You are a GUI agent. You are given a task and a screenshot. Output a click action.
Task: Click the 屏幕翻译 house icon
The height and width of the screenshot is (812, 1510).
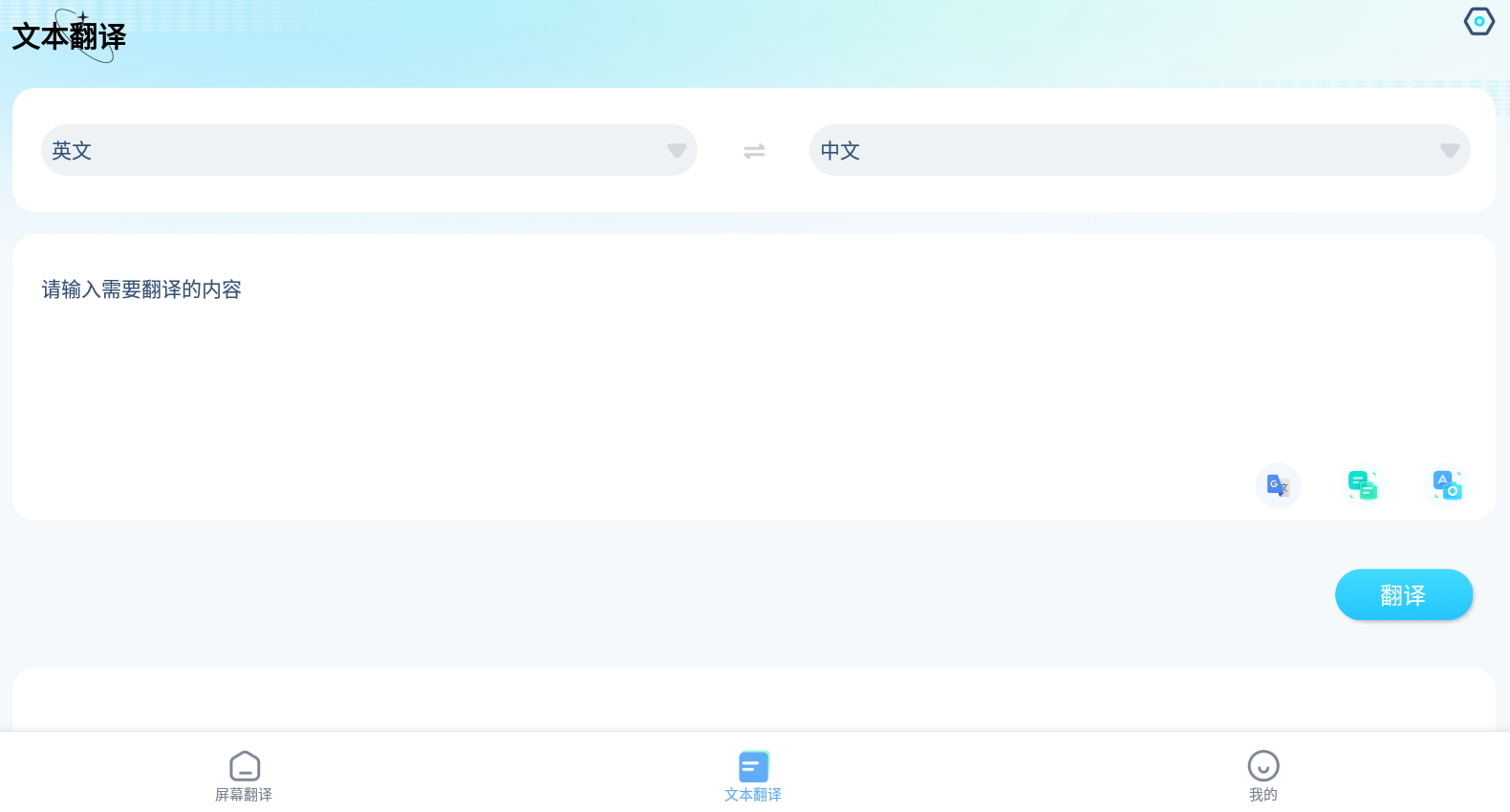tap(245, 765)
